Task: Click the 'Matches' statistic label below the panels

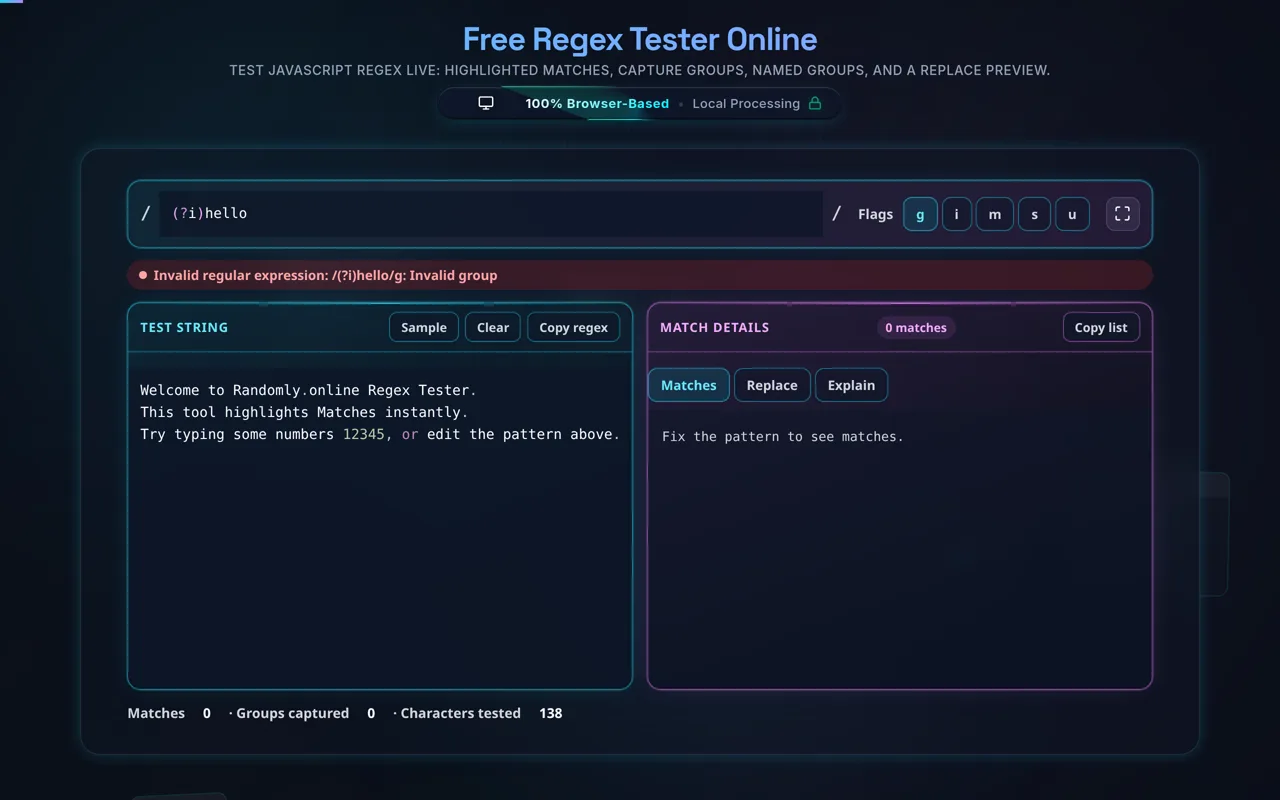Action: pos(156,713)
